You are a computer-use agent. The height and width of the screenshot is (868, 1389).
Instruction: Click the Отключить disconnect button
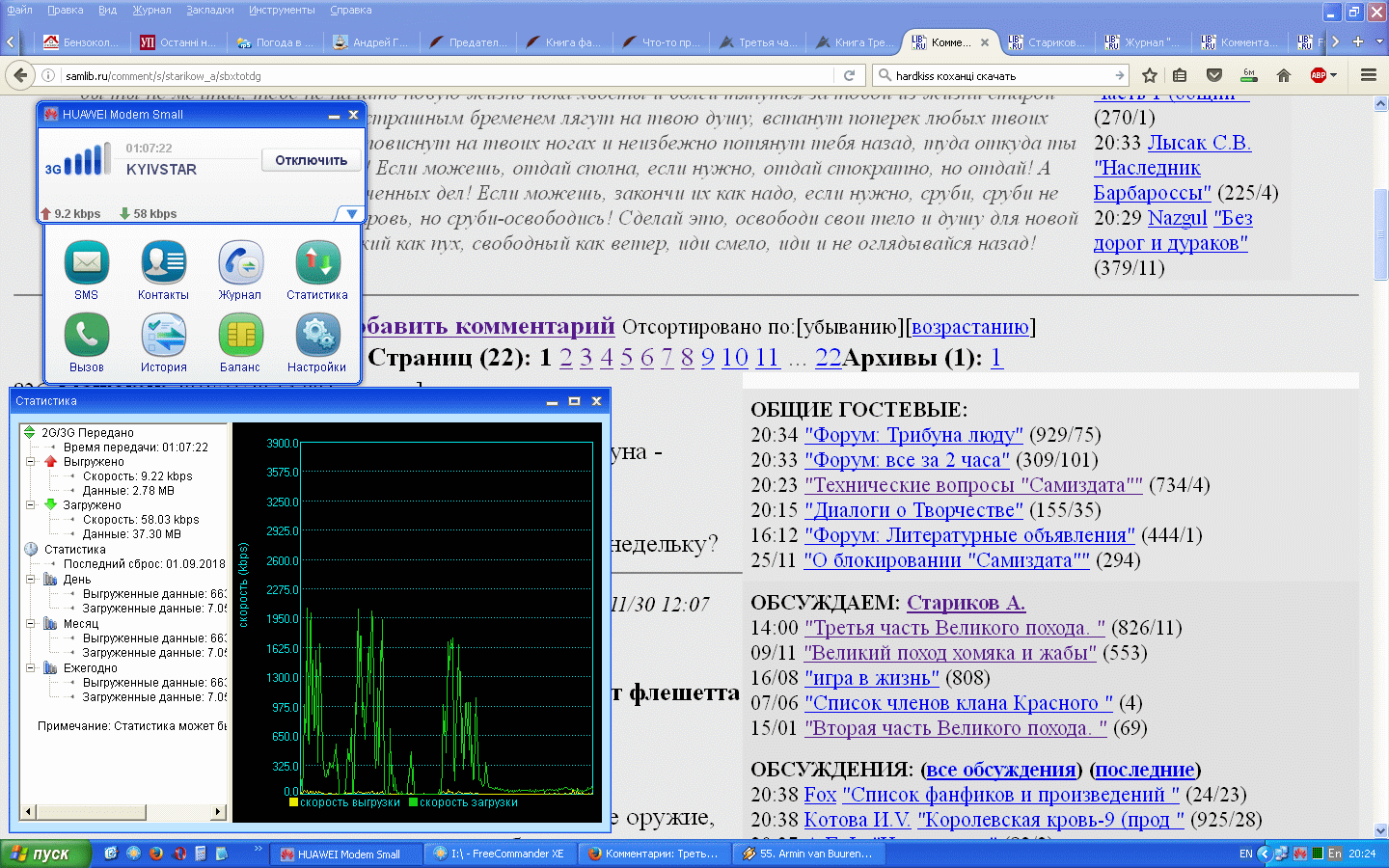point(311,160)
